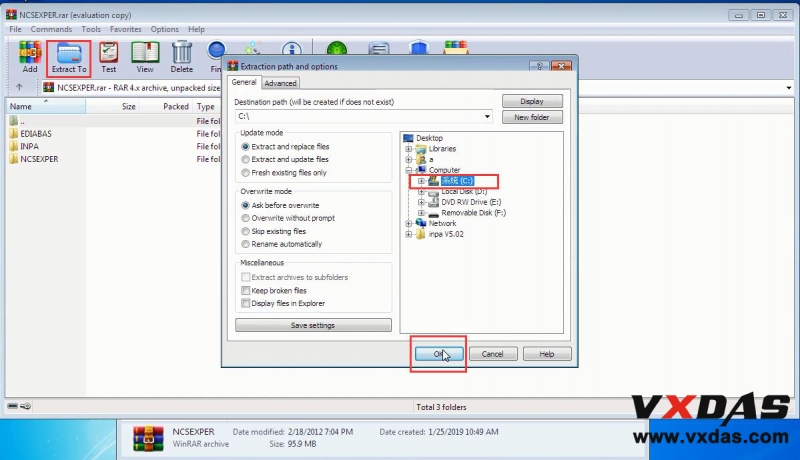Select inpa V5.02 folder in tree

pos(446,234)
